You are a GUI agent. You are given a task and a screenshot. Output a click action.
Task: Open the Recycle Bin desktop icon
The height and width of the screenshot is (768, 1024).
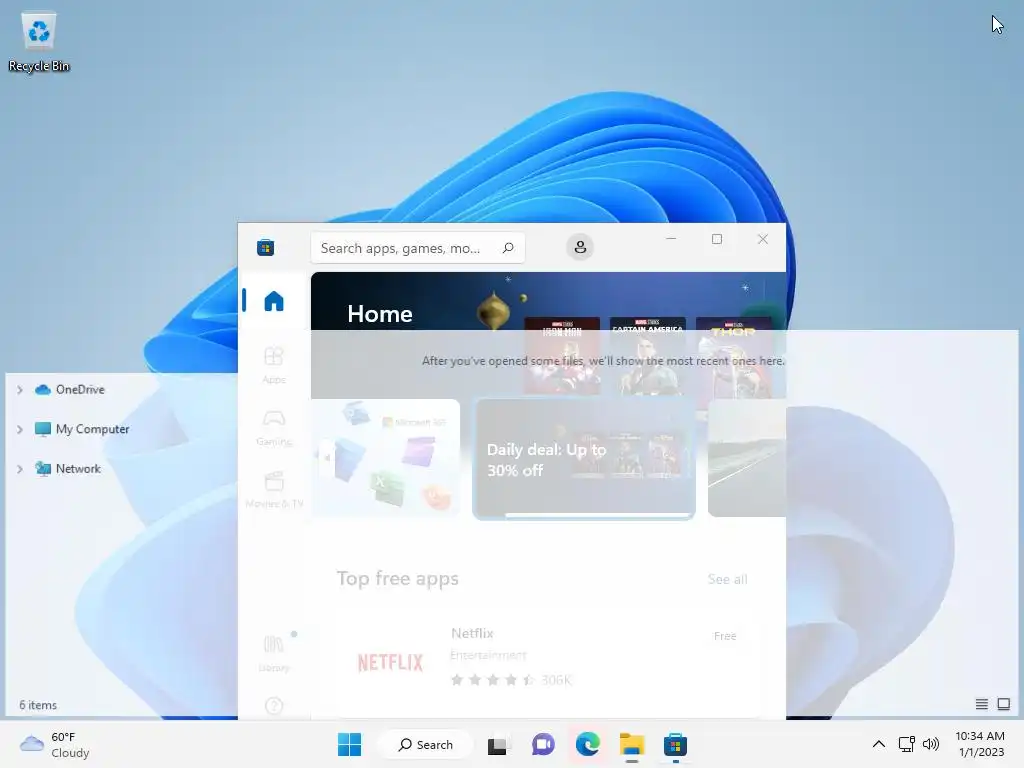39,42
